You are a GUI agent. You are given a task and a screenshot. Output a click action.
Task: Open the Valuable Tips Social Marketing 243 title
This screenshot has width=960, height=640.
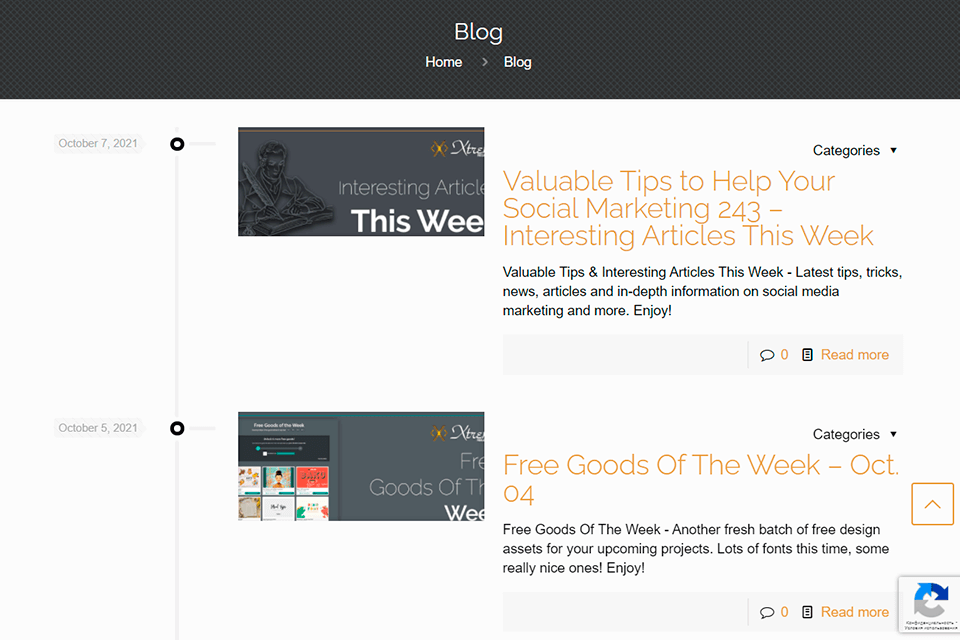pos(688,208)
